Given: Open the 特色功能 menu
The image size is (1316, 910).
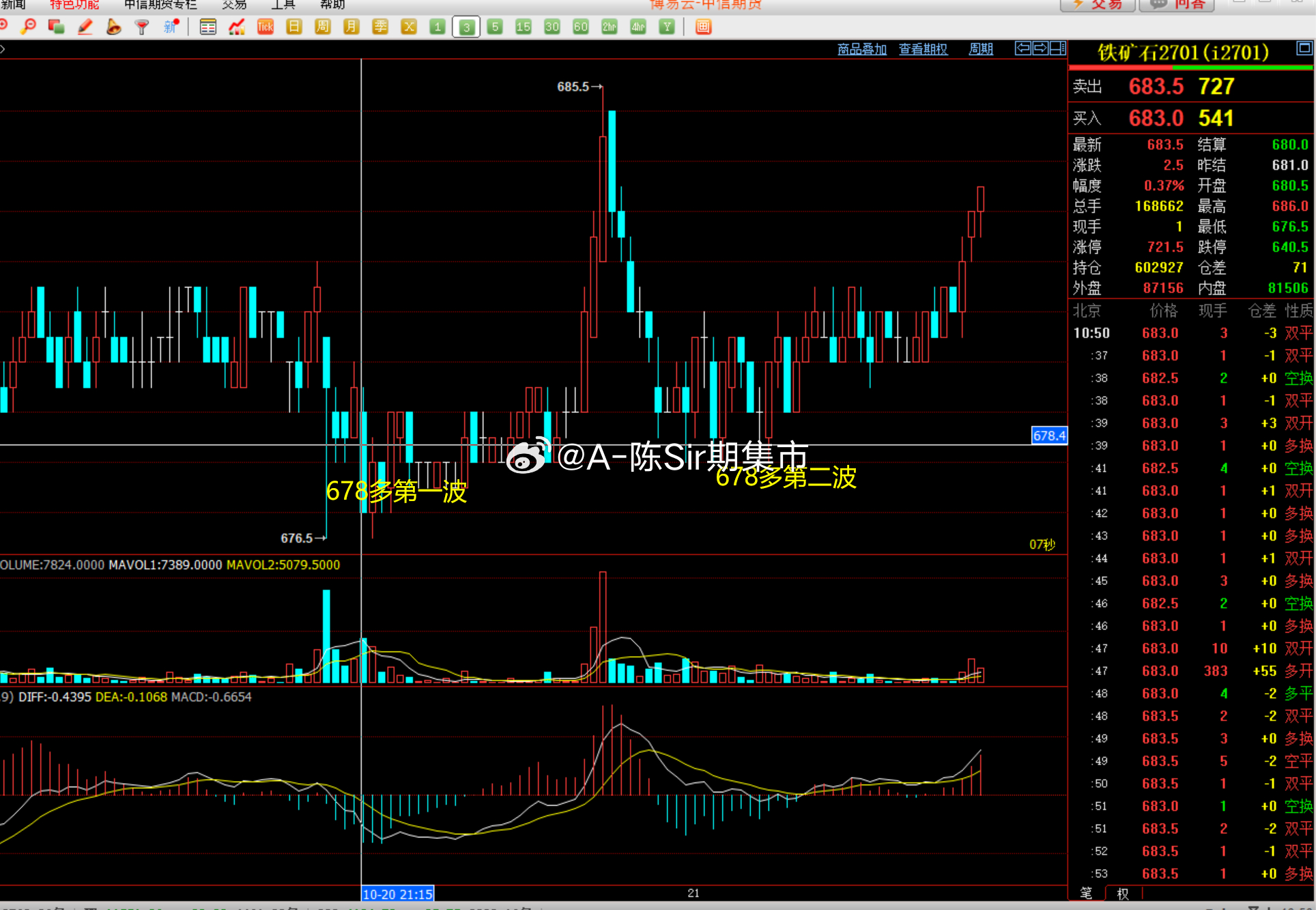Looking at the screenshot, I should pyautogui.click(x=74, y=5).
